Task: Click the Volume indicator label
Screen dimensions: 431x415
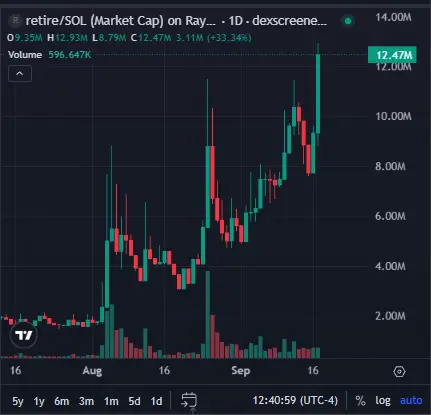Action: point(25,55)
